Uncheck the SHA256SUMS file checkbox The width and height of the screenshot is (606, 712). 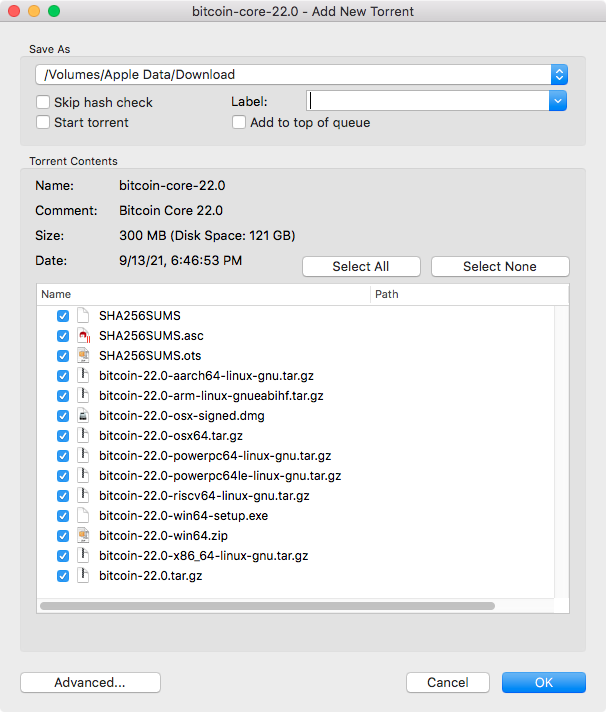tap(63, 316)
